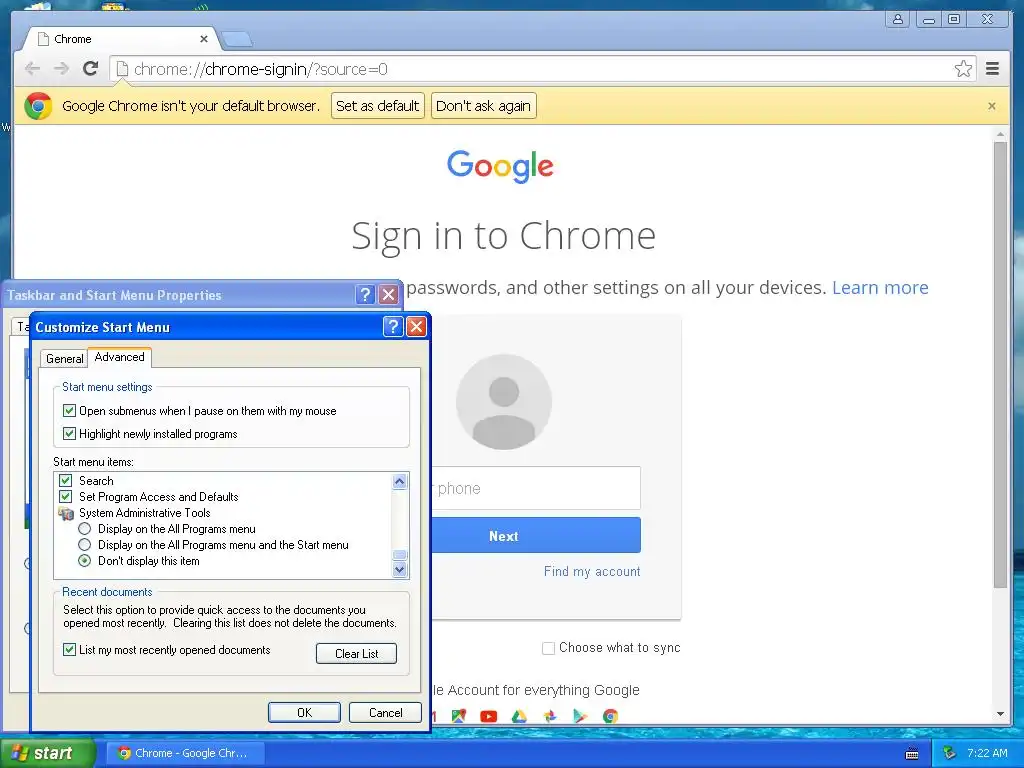The image size is (1024, 768).
Task: Click the page icon in the address bar
Action: click(121, 69)
